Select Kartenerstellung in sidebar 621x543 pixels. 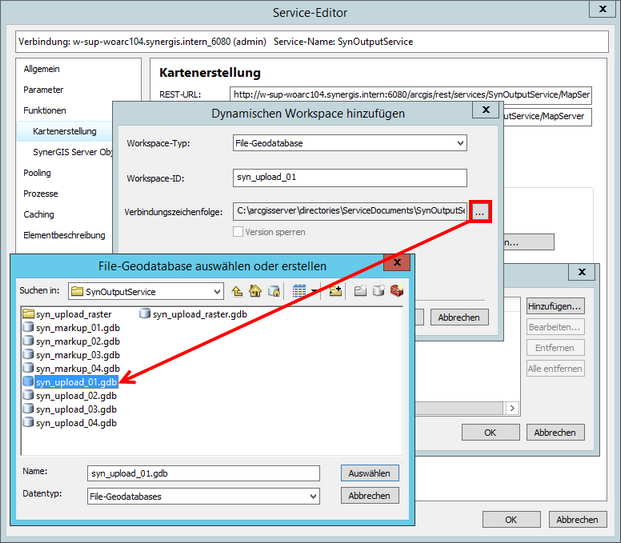(65, 131)
